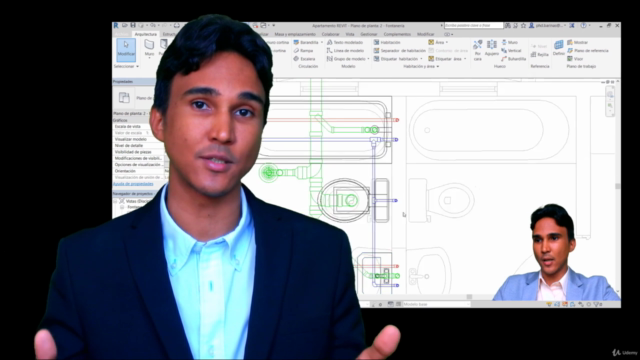Select the Barandilla railing tool
The image size is (640, 360).
click(306, 42)
